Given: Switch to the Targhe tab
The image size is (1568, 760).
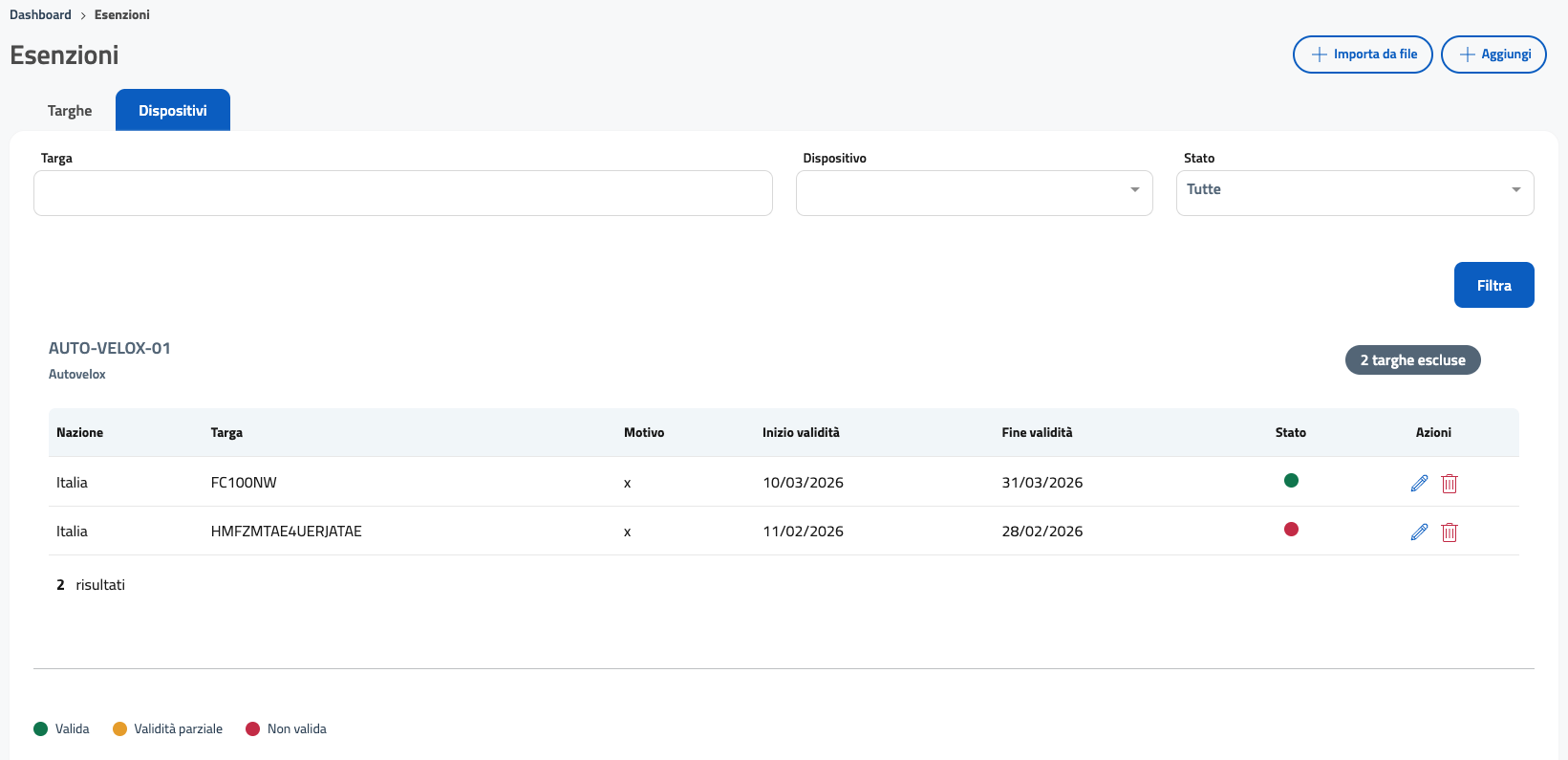Looking at the screenshot, I should 70,111.
